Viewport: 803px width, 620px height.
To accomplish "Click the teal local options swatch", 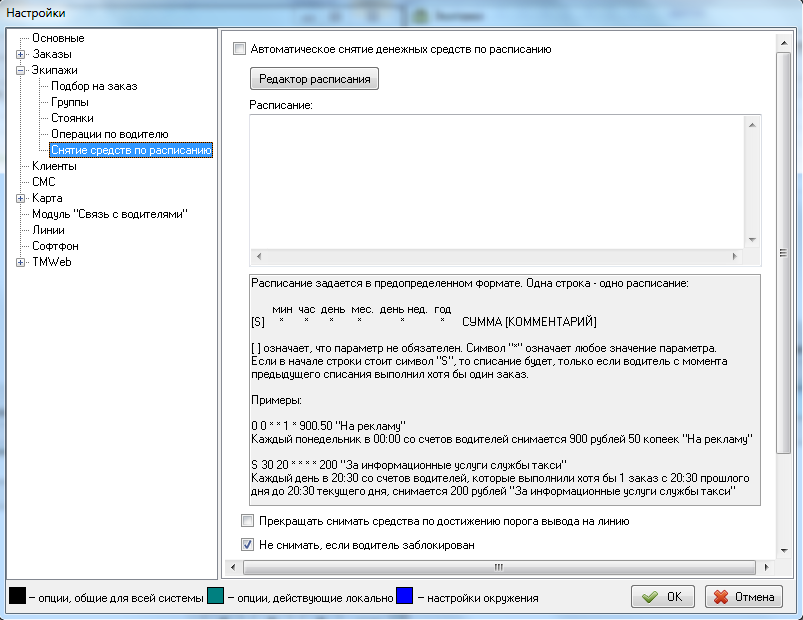I will pyautogui.click(x=216, y=595).
